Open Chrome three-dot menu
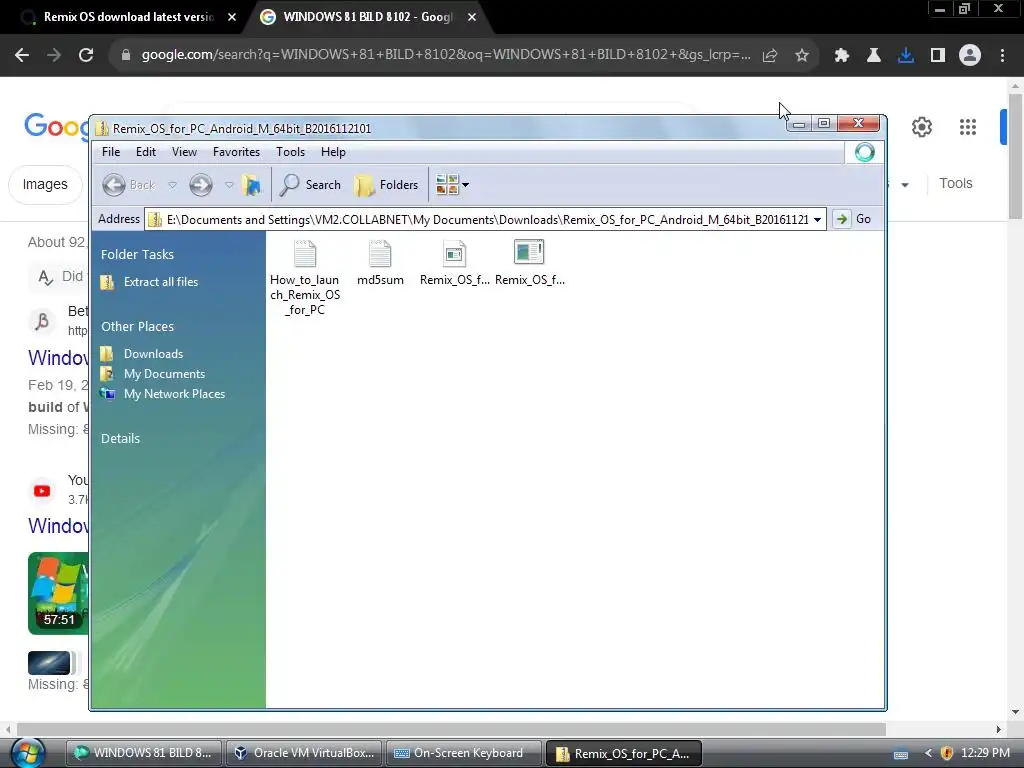This screenshot has height=768, width=1024. [x=1002, y=56]
